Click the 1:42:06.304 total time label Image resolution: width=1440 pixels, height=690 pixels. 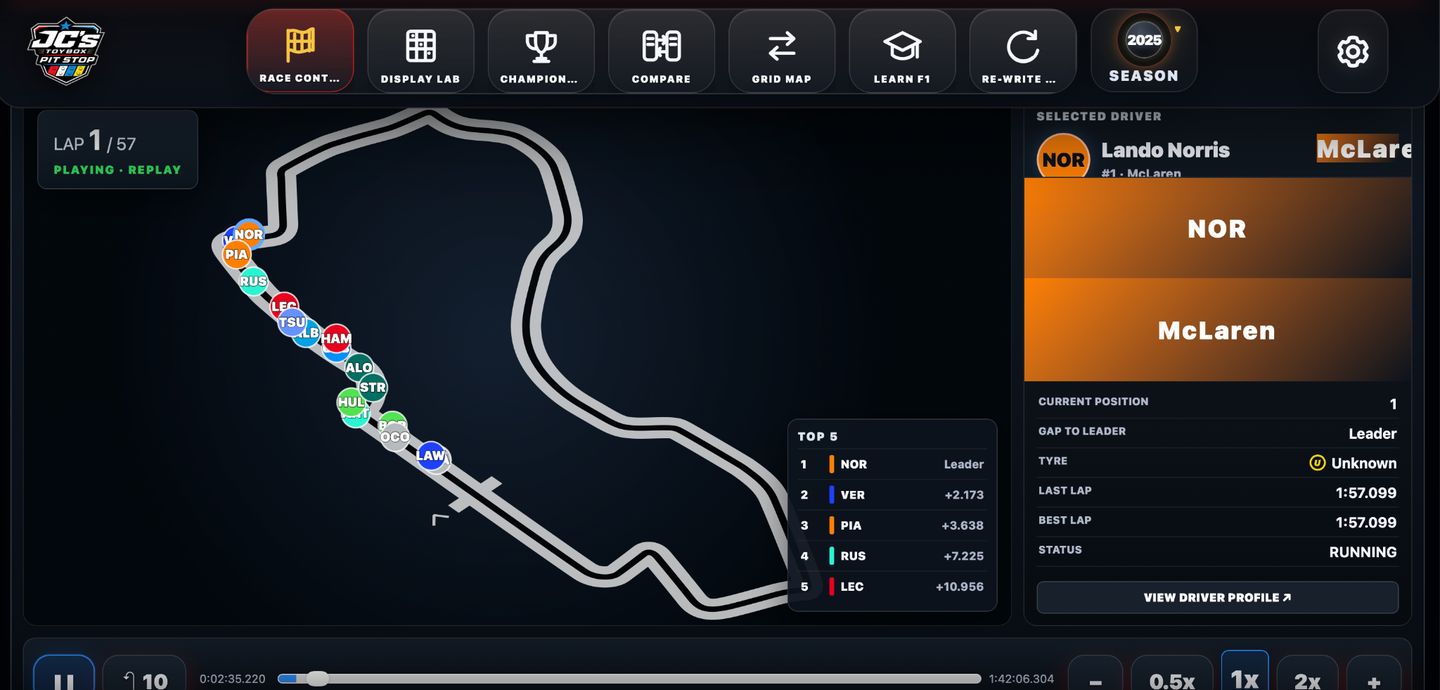(x=1022, y=679)
